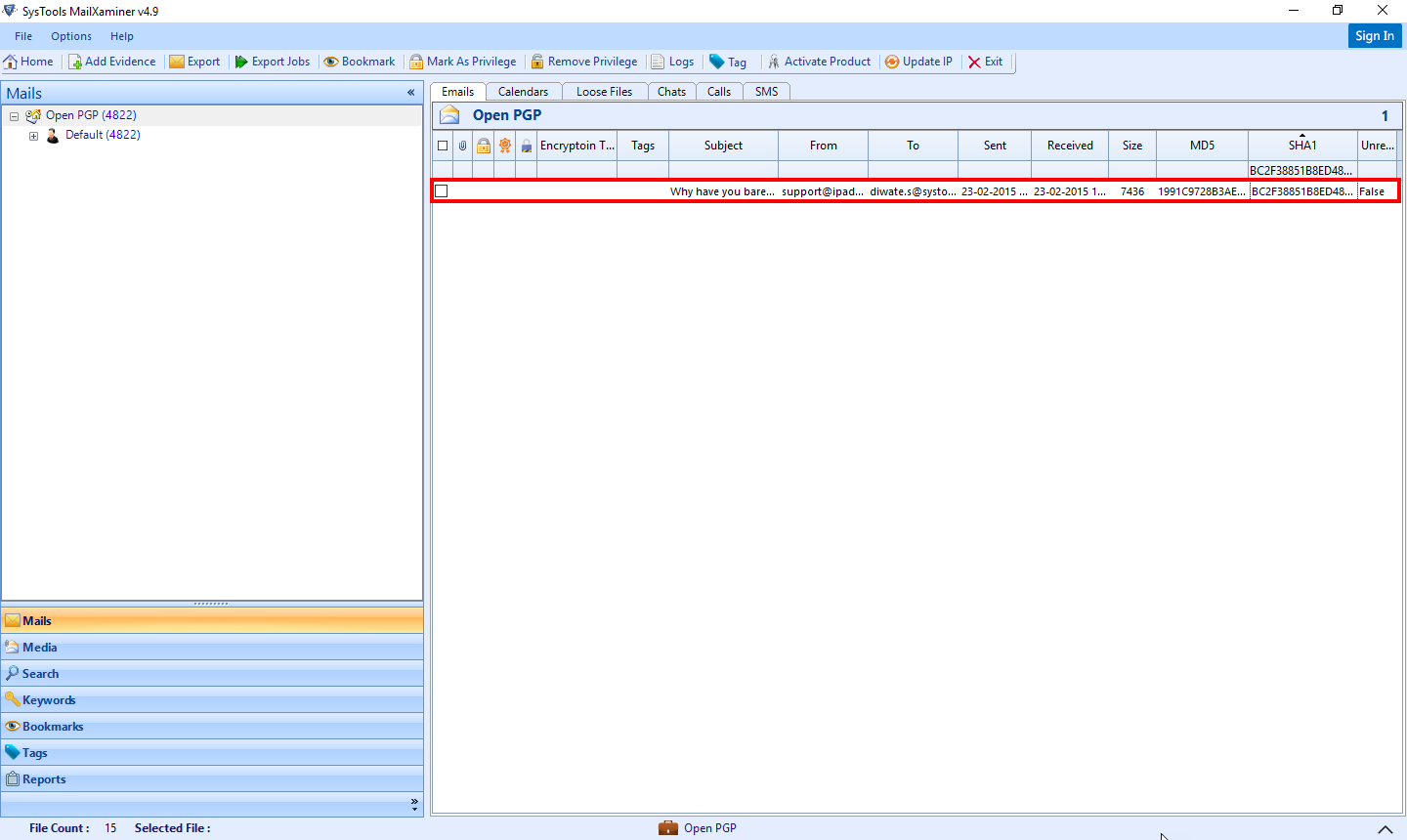Click the Tag toolbar icon
The image size is (1407, 840).
[x=717, y=62]
